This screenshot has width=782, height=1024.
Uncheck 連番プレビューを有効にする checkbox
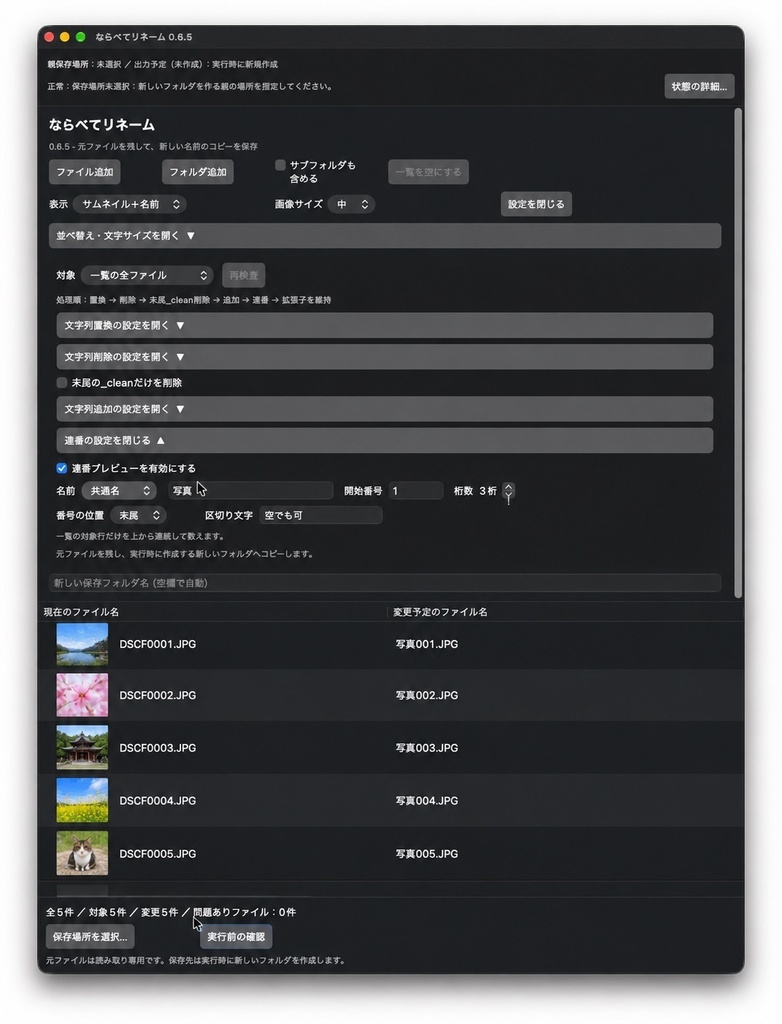(x=62, y=468)
